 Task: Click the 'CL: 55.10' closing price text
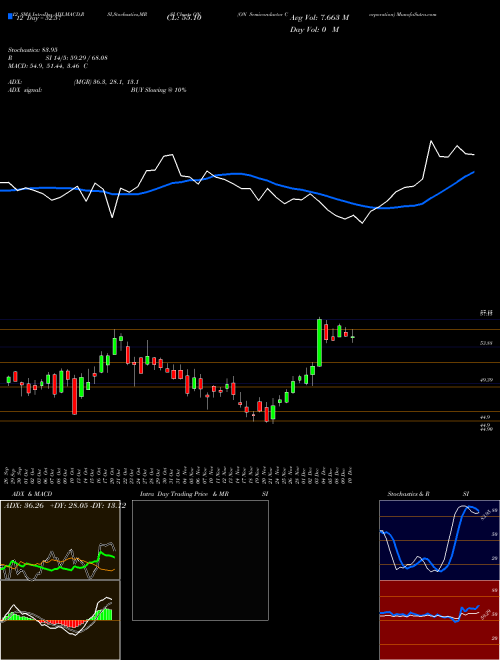pyautogui.click(x=184, y=18)
